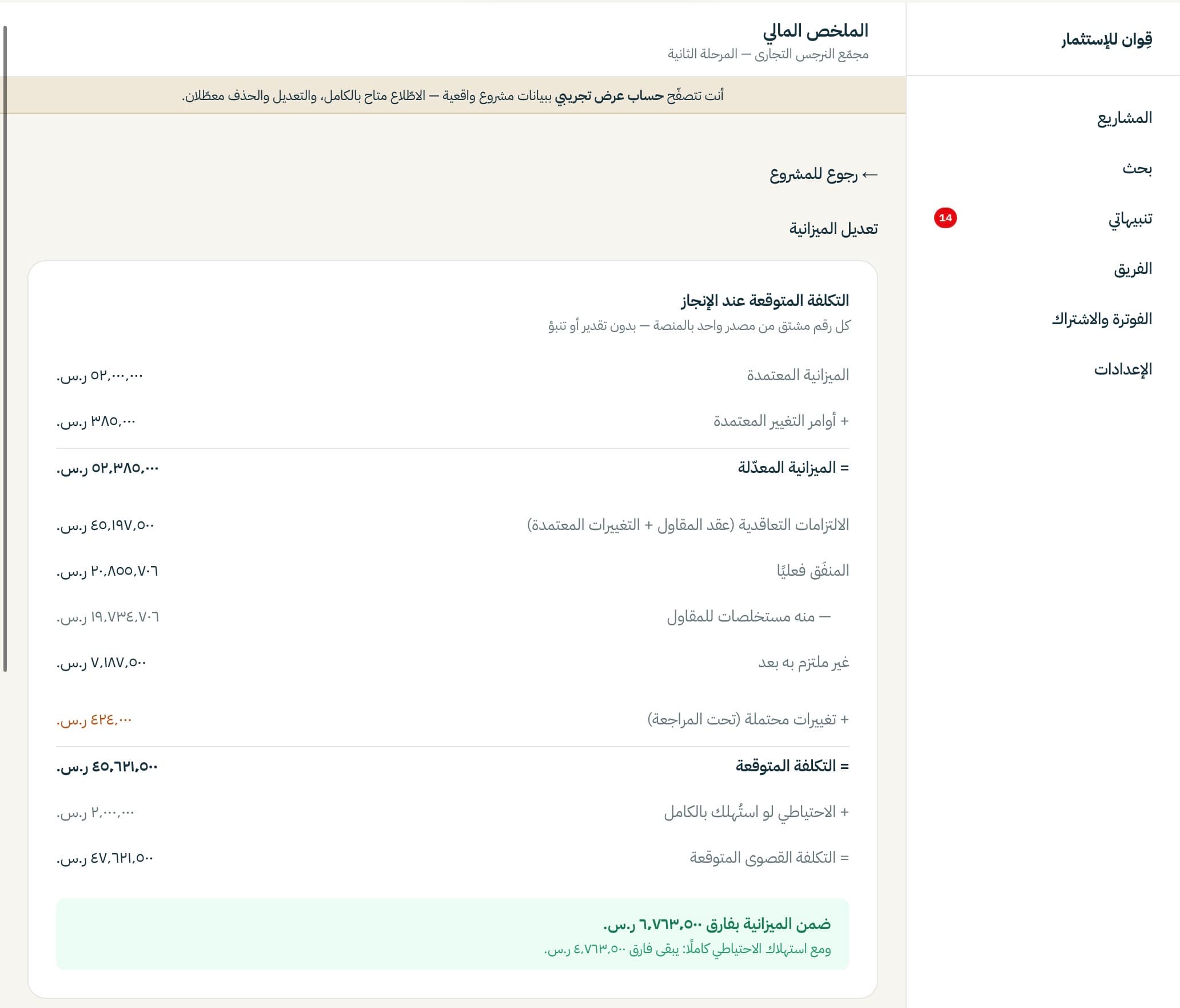The width and height of the screenshot is (1180, 1008).
Task: Click the منه مستخلصات للمقاول label
Action: tap(748, 616)
